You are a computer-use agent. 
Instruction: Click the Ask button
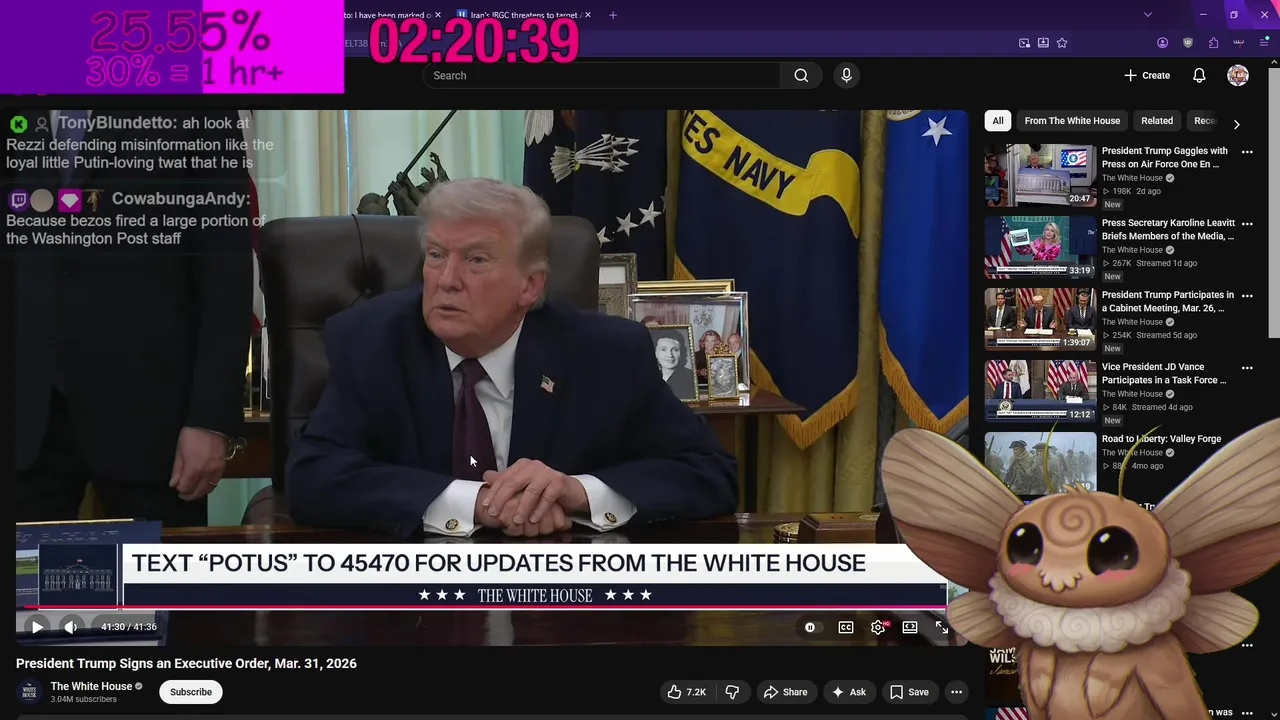tap(848, 692)
